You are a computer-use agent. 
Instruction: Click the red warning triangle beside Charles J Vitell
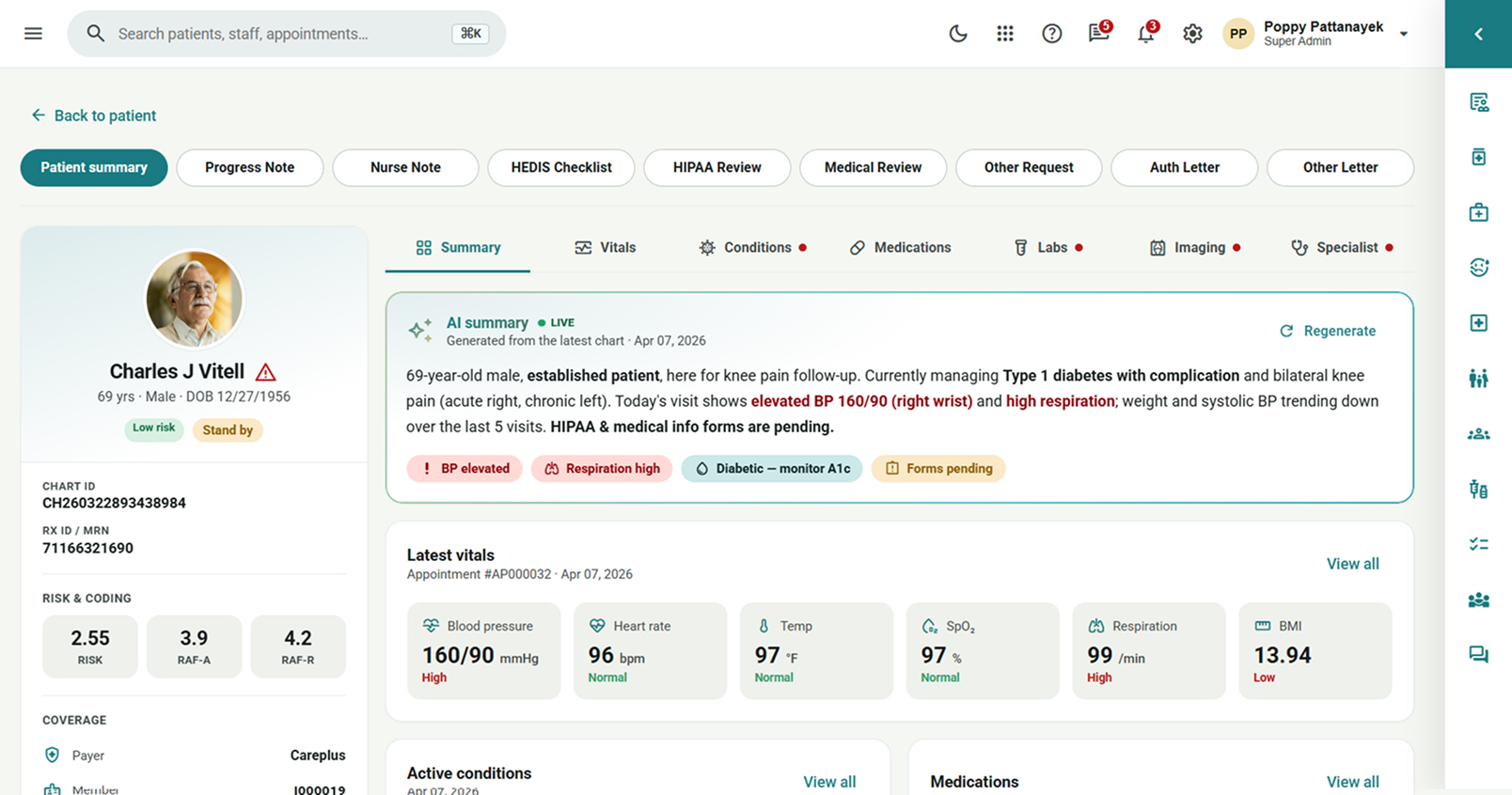266,372
